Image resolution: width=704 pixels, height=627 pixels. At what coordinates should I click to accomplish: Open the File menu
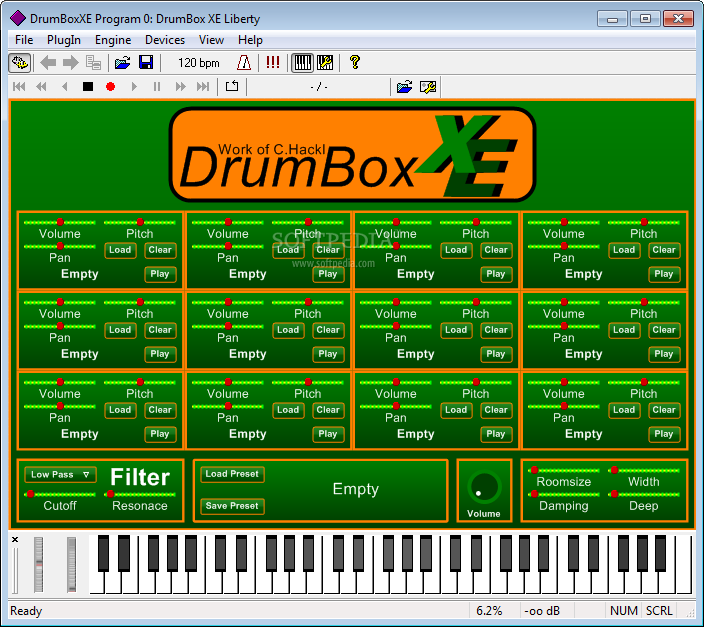(x=24, y=40)
